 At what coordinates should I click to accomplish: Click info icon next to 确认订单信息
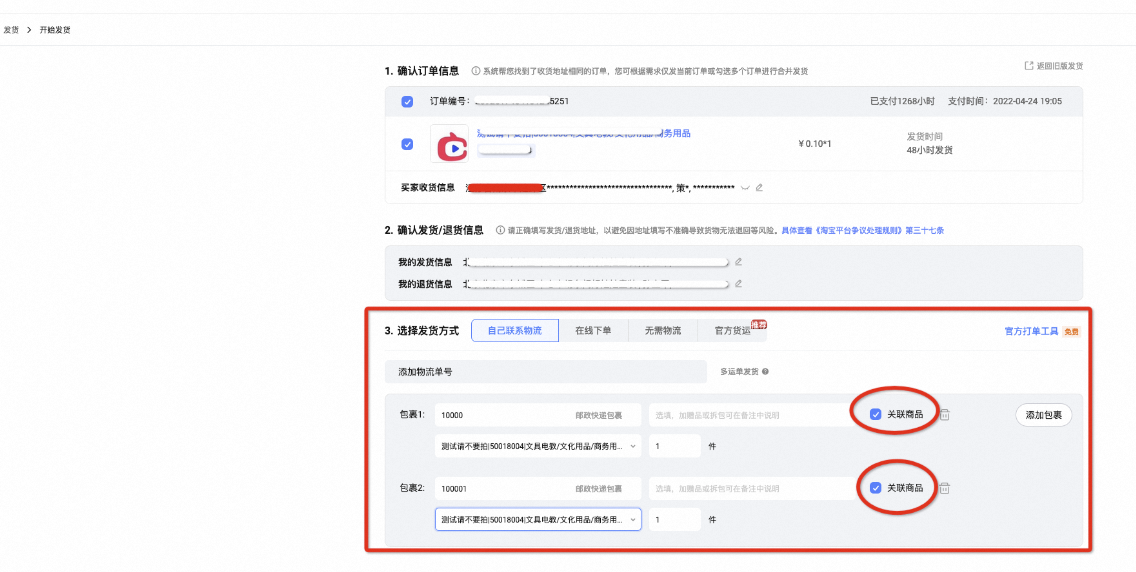point(476,71)
